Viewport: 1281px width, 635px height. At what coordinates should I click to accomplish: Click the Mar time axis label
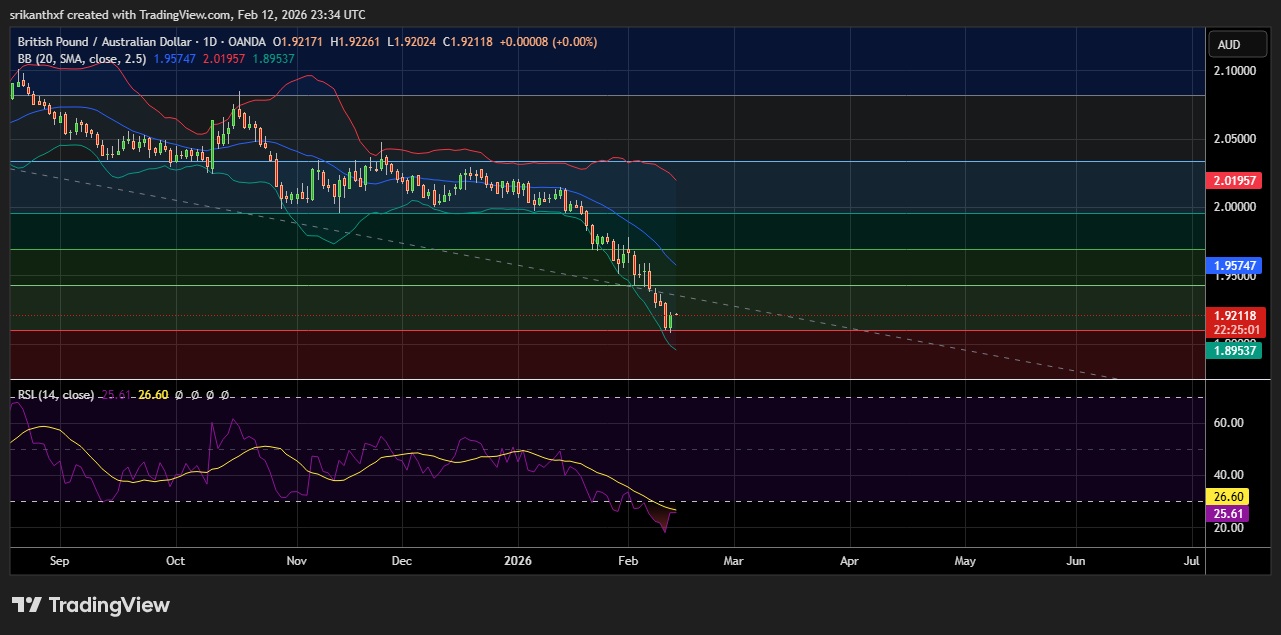point(733,562)
